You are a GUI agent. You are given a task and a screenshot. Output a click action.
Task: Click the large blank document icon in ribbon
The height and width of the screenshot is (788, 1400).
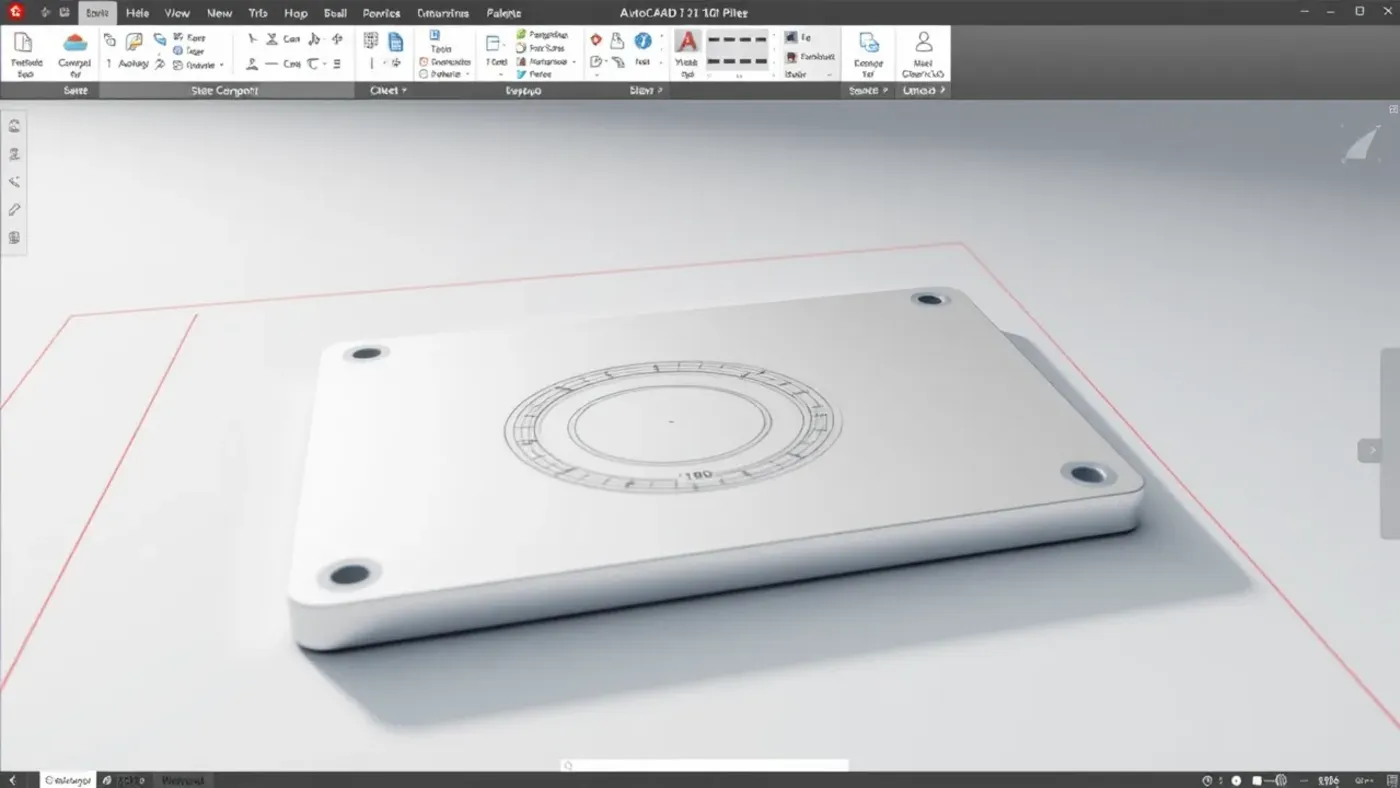(23, 42)
